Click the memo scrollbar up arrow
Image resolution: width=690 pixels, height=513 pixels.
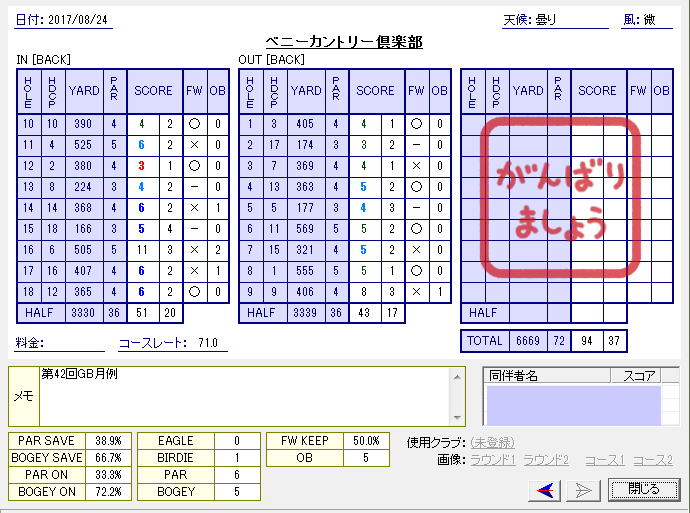tap(457, 377)
